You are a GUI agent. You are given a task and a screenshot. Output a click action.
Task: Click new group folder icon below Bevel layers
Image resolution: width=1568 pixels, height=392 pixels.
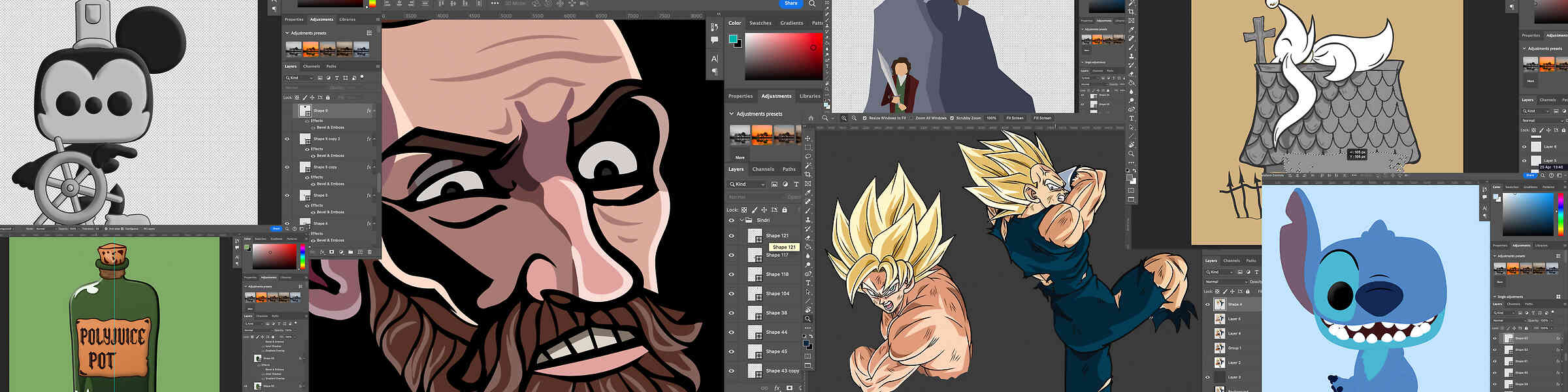click(x=351, y=252)
